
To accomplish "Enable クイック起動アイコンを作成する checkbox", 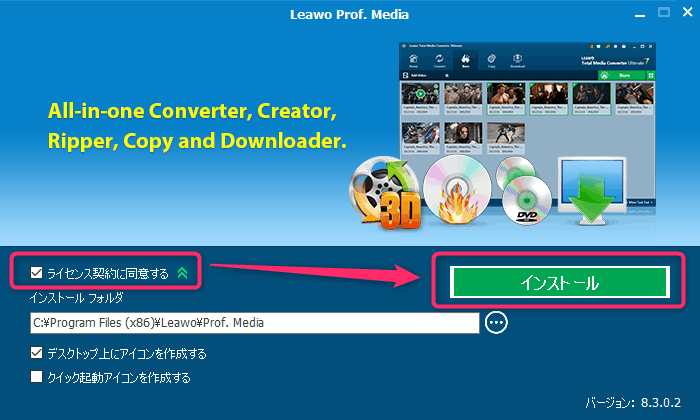I will 37,377.
